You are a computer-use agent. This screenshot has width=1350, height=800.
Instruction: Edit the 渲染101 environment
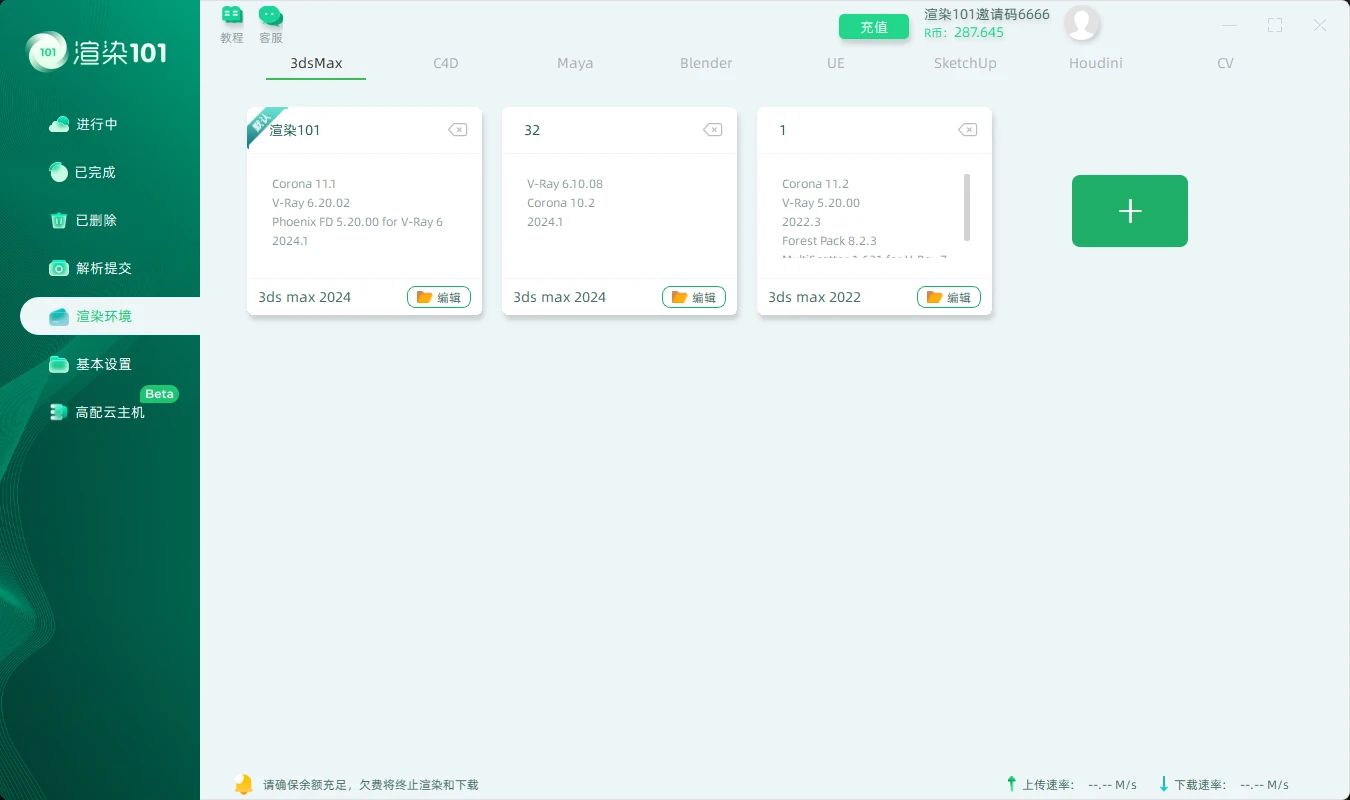[x=439, y=297]
